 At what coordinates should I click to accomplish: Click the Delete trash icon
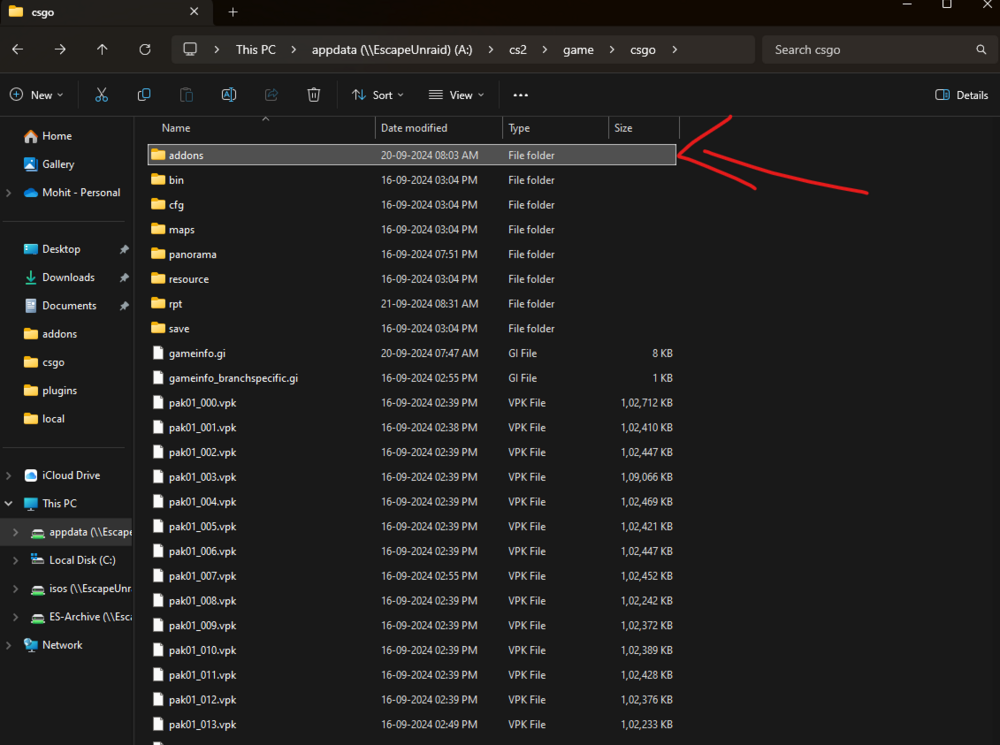(x=314, y=95)
